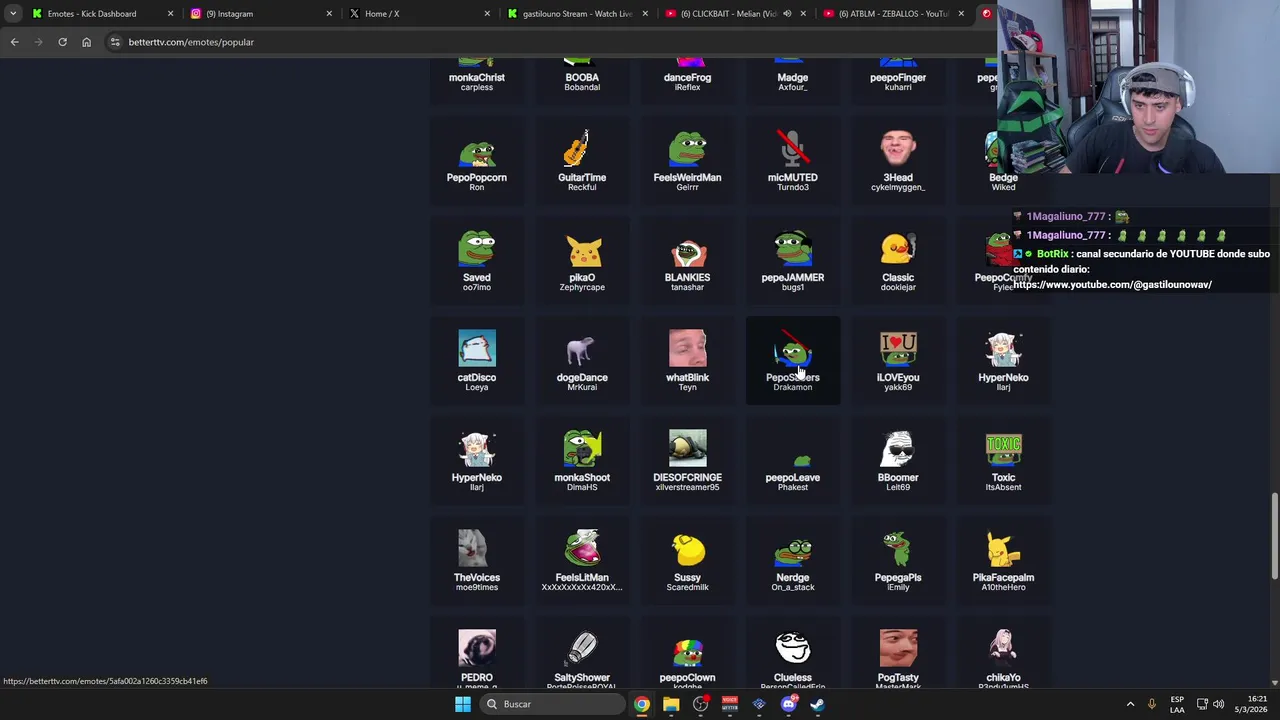This screenshot has width=1280, height=720.
Task: Open the dogeDance emote
Action: coord(582,360)
